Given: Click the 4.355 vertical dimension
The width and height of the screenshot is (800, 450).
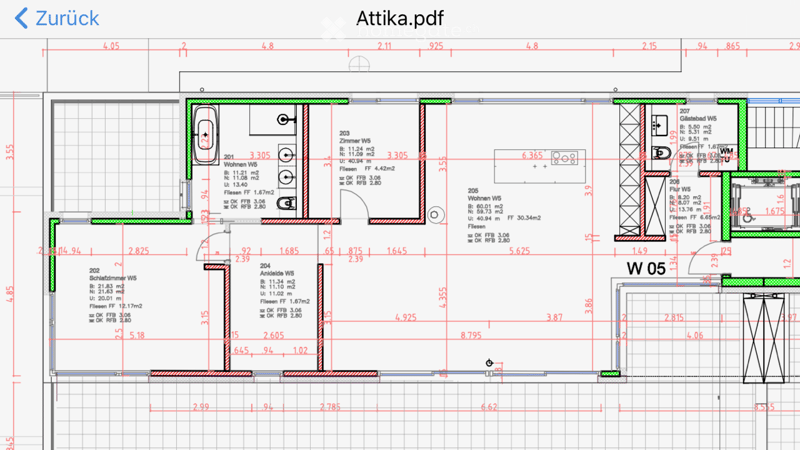Looking at the screenshot, I should click(443, 297).
